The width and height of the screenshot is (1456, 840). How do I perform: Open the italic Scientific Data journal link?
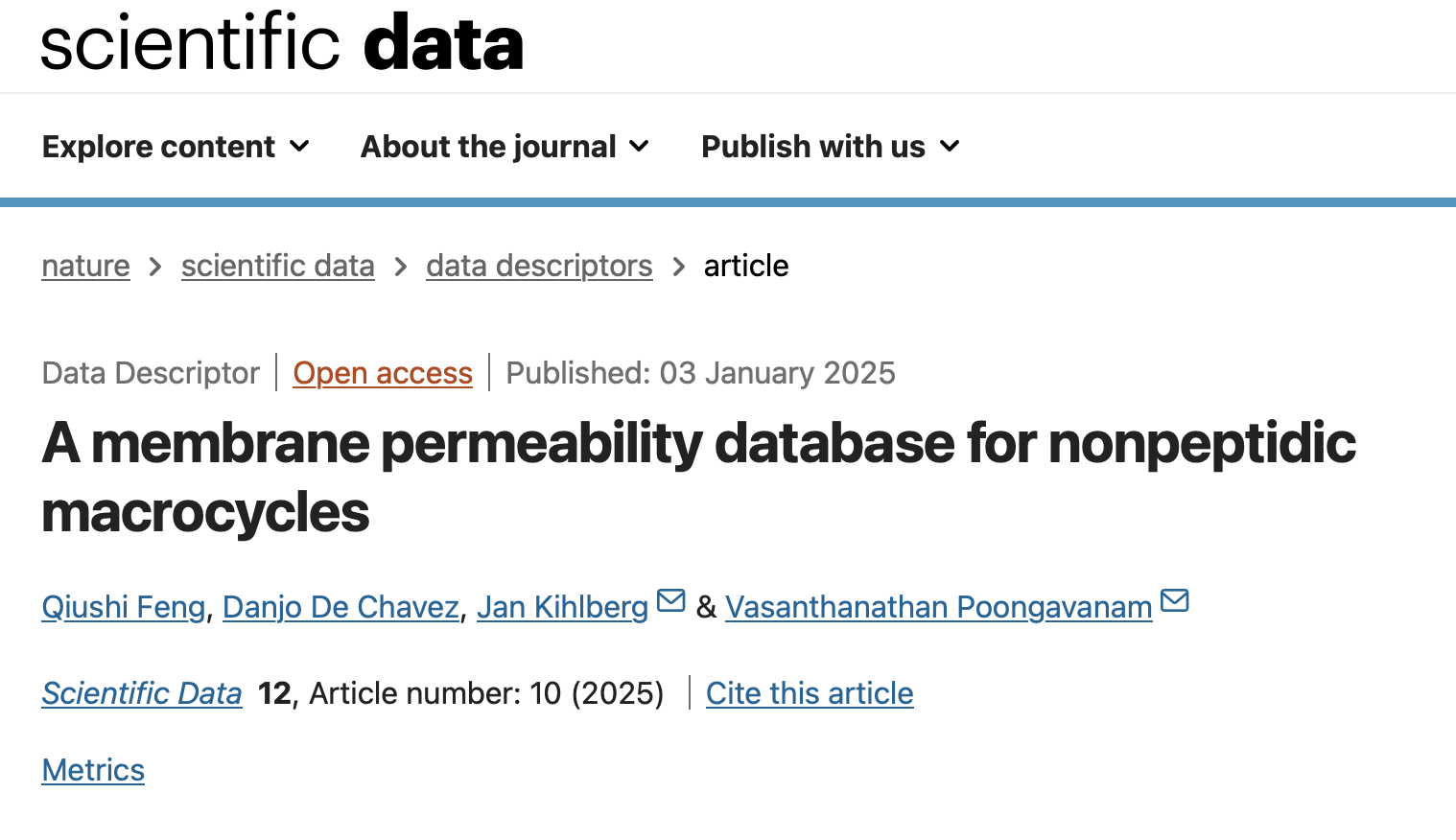142,693
